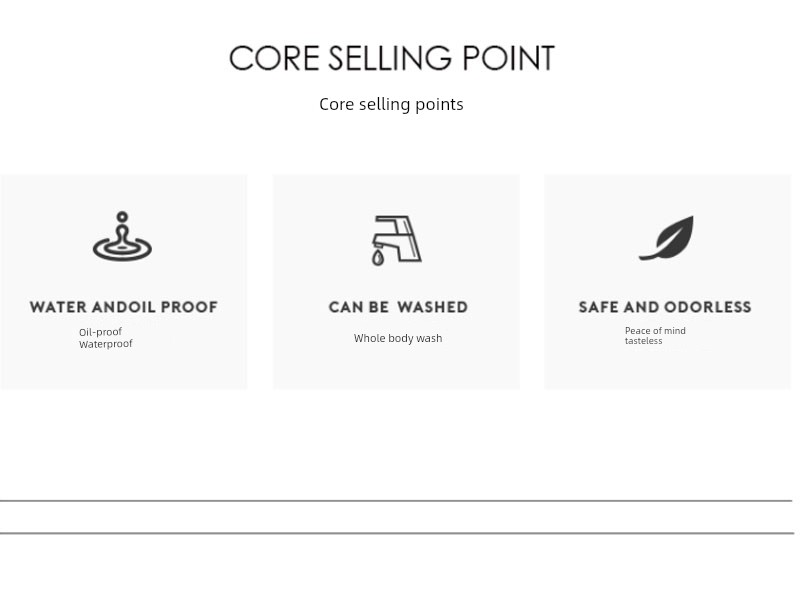Image resolution: width=800 pixels, height=594 pixels.
Task: Click the upper horizontal divider line
Action: point(396,501)
